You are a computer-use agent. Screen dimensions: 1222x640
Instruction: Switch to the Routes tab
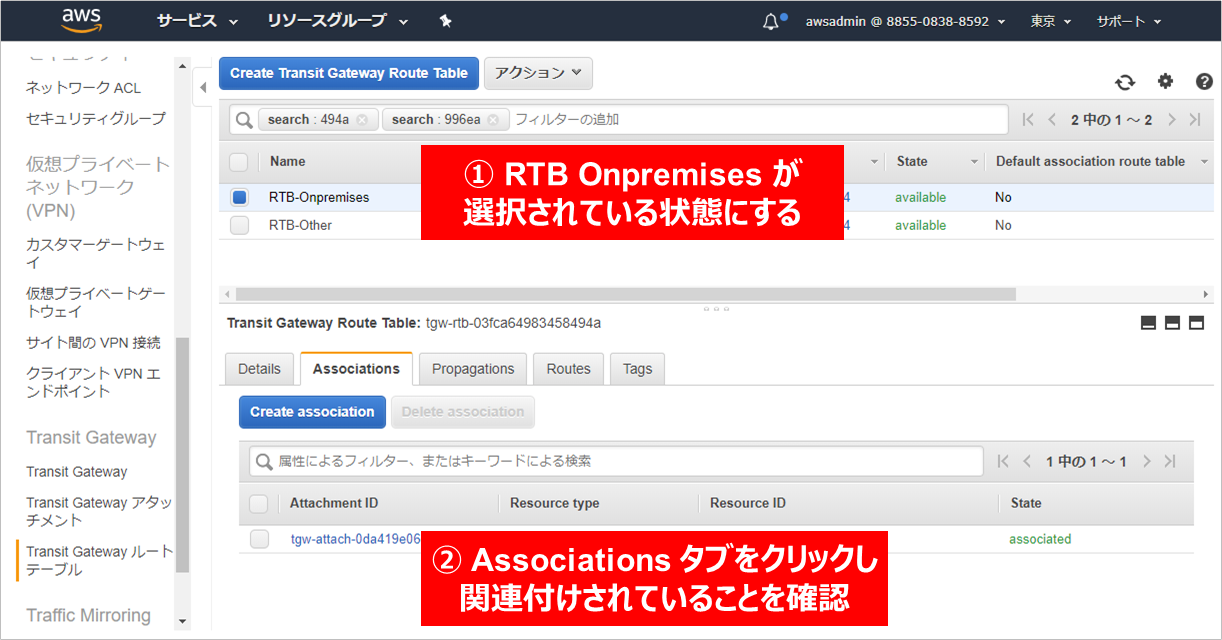tap(568, 369)
